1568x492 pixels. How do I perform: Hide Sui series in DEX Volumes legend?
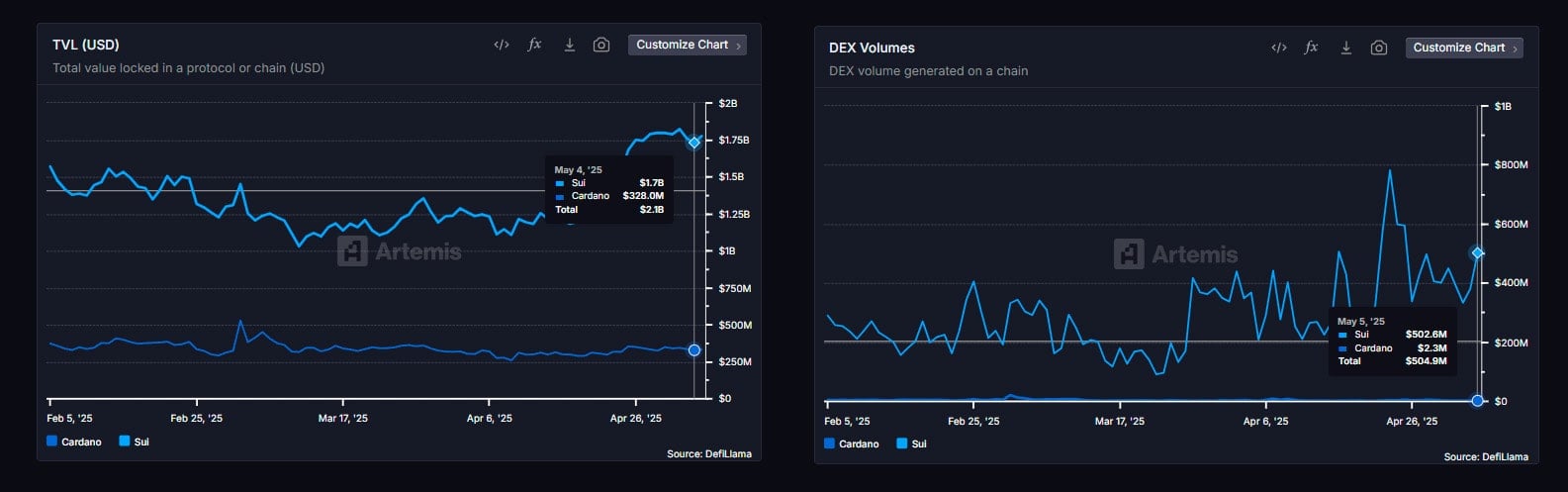911,443
